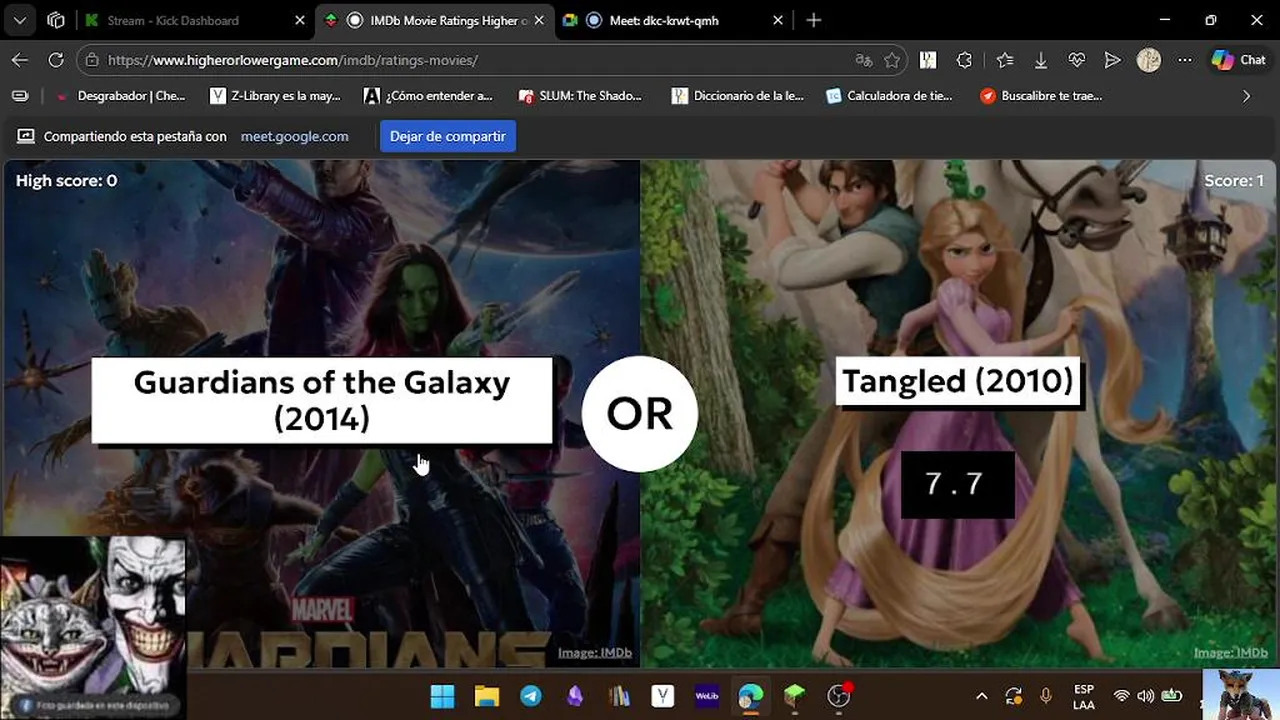Viewport: 1280px width, 720px height.
Task: Open the Windows Start menu
Action: click(x=442, y=695)
